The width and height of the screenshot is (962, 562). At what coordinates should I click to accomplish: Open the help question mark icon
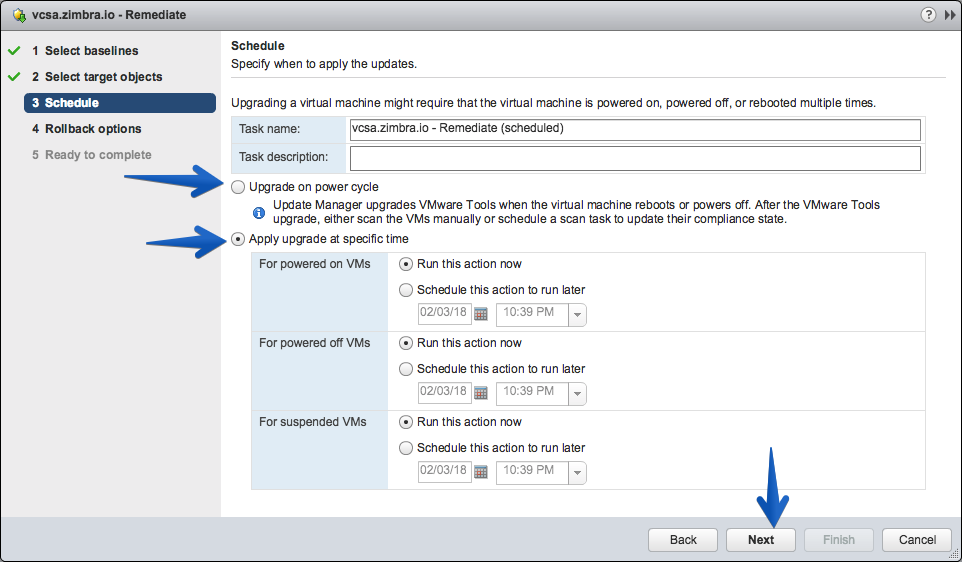point(928,15)
